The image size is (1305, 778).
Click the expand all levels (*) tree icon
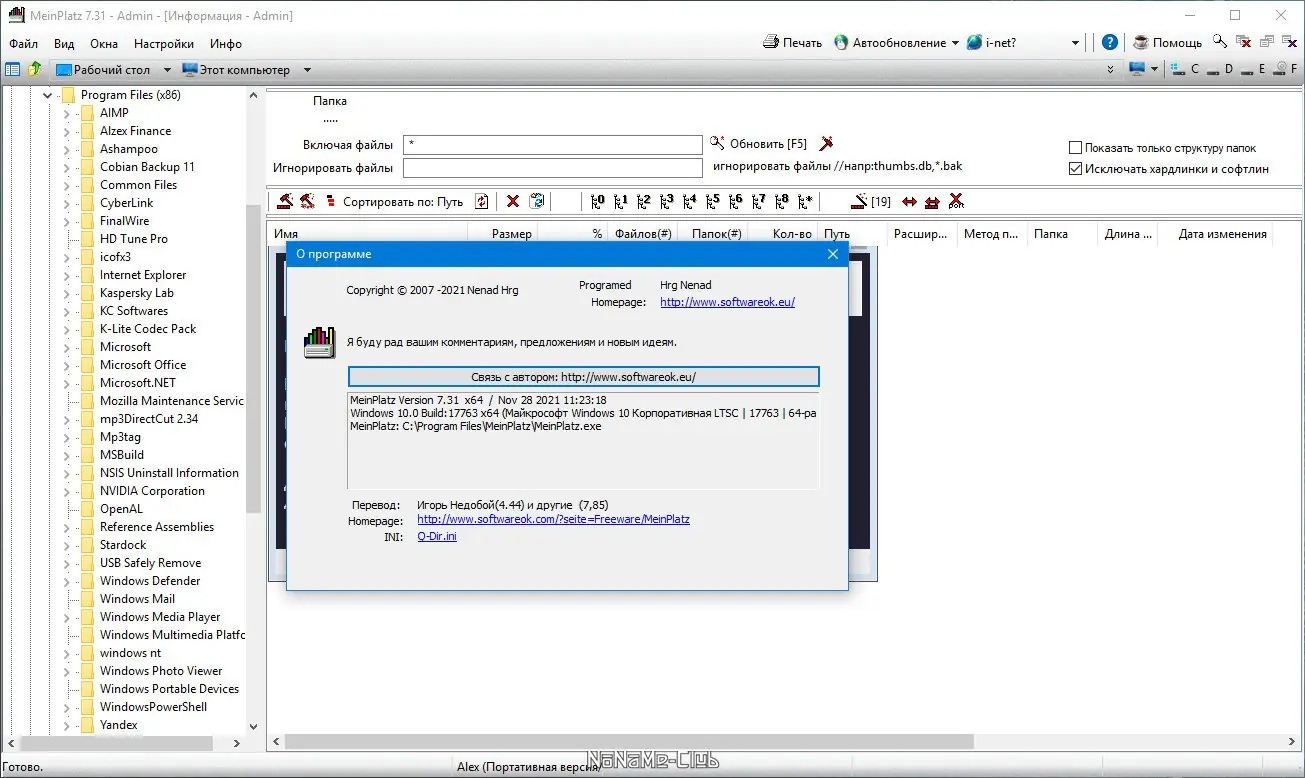point(805,201)
